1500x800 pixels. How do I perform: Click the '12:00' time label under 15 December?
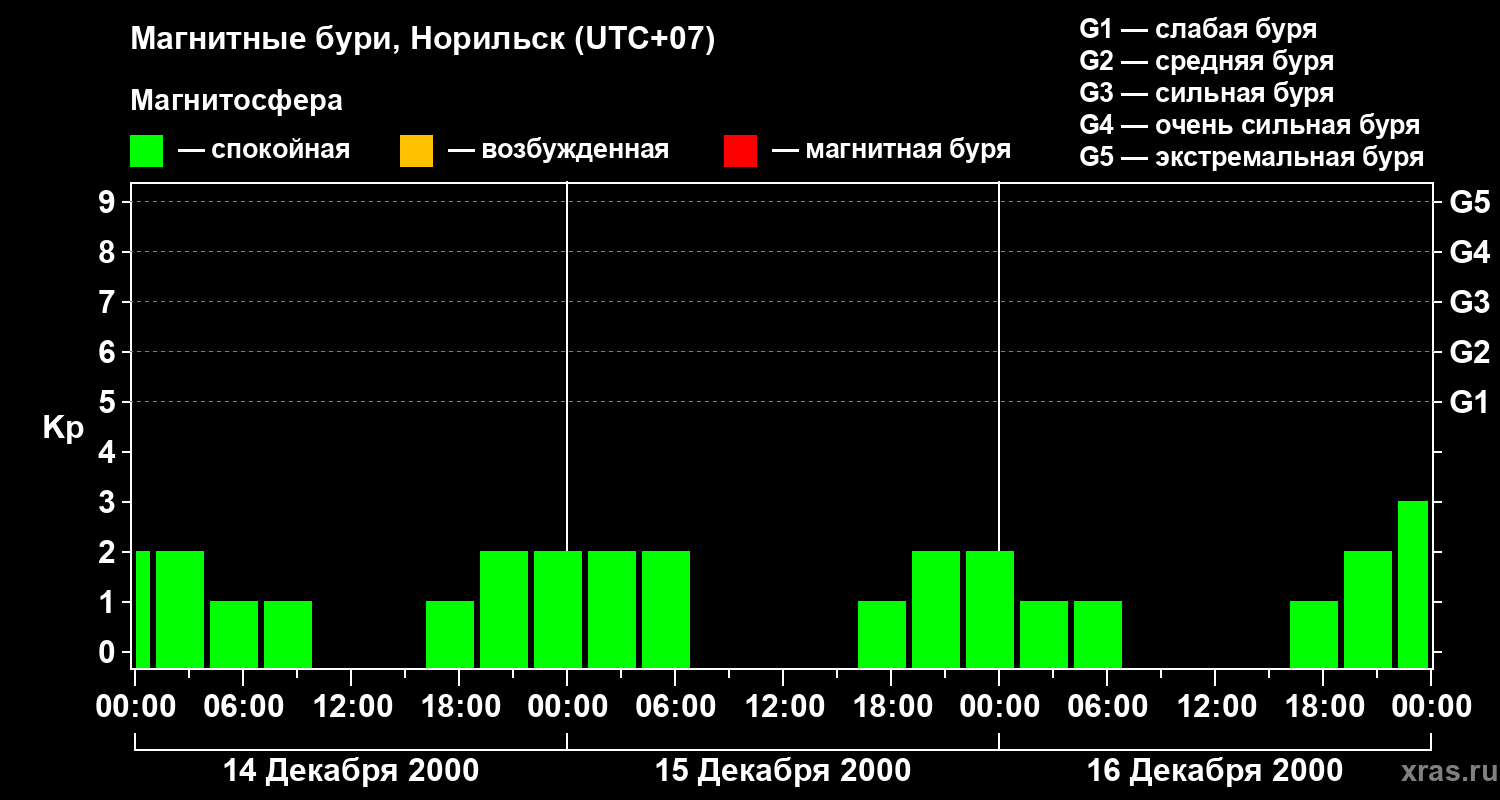coord(783,707)
